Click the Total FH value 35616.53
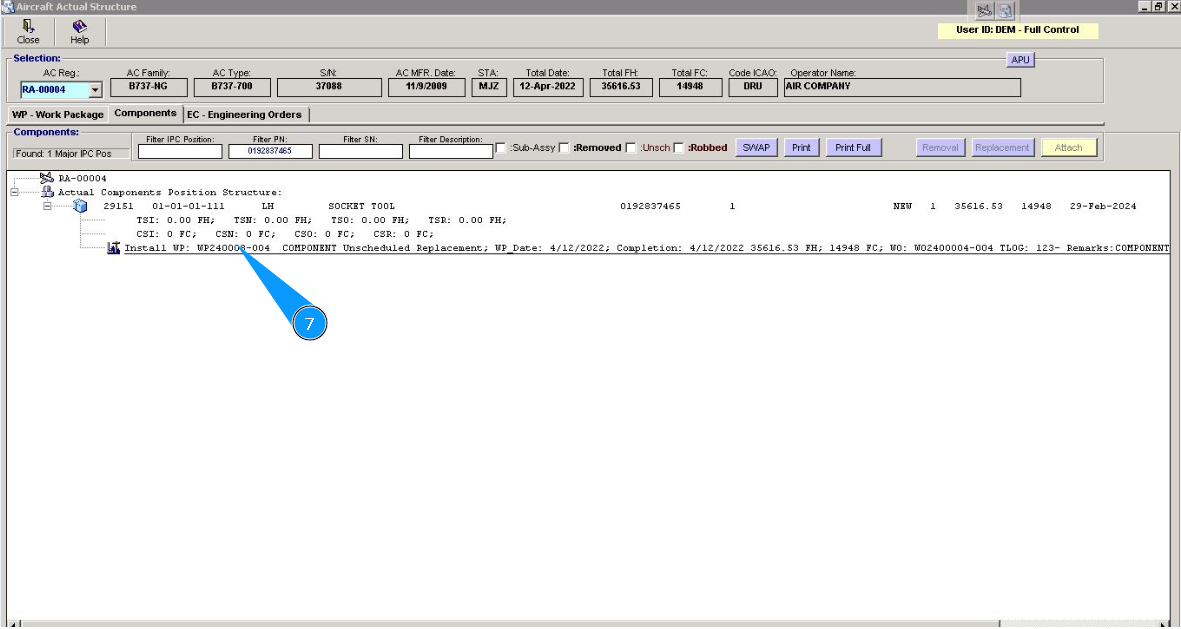 click(621, 87)
